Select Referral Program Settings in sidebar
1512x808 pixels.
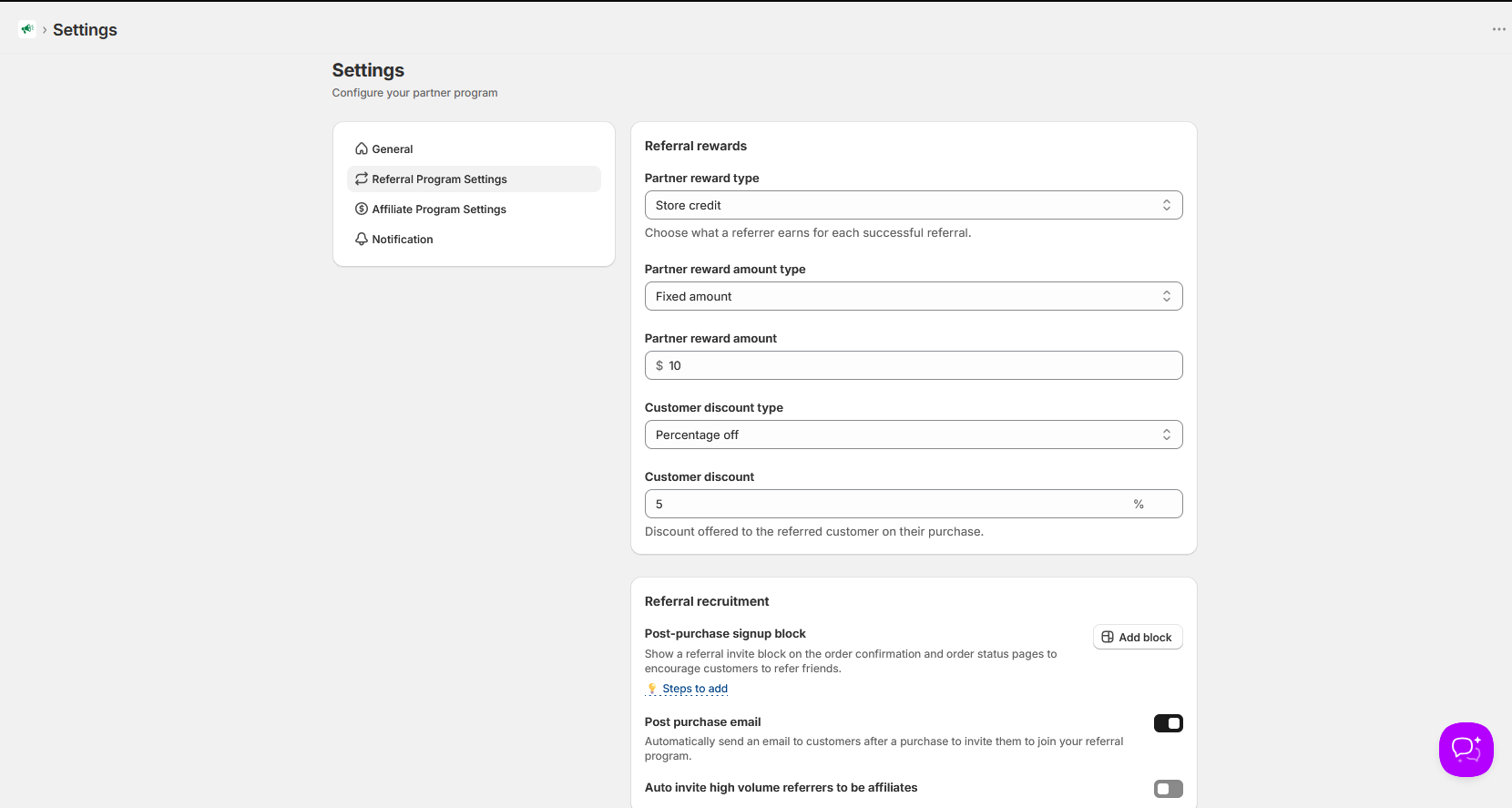[x=474, y=179]
